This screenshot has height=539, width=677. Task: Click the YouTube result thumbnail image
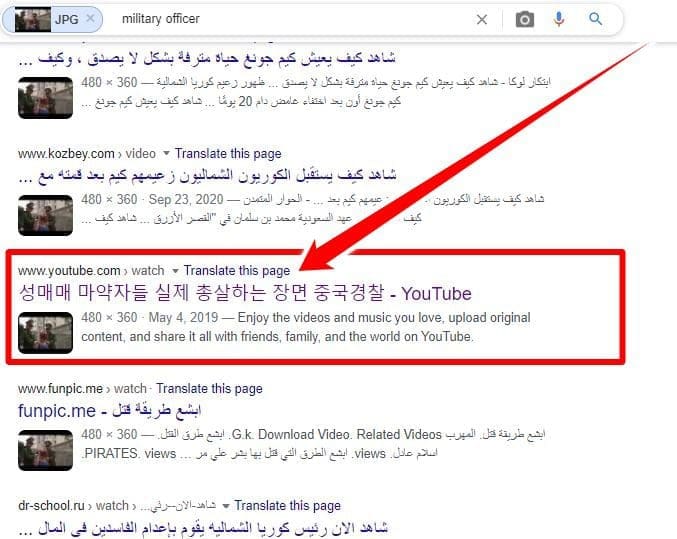coord(45,330)
